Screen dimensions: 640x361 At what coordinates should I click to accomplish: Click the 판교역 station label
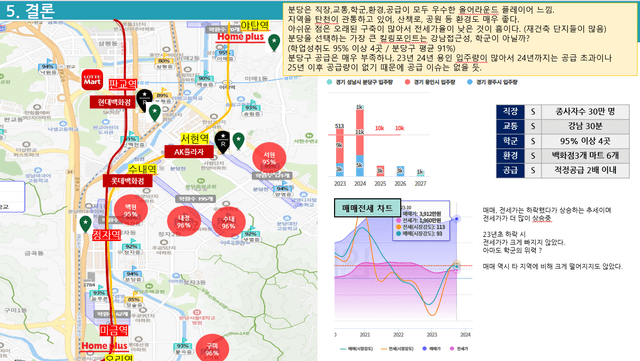click(x=123, y=85)
